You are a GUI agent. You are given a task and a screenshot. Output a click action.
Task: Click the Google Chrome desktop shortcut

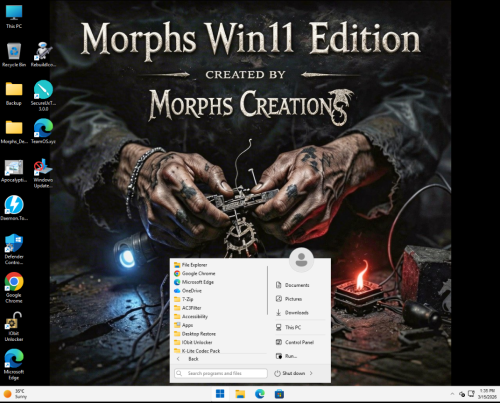click(x=14, y=288)
